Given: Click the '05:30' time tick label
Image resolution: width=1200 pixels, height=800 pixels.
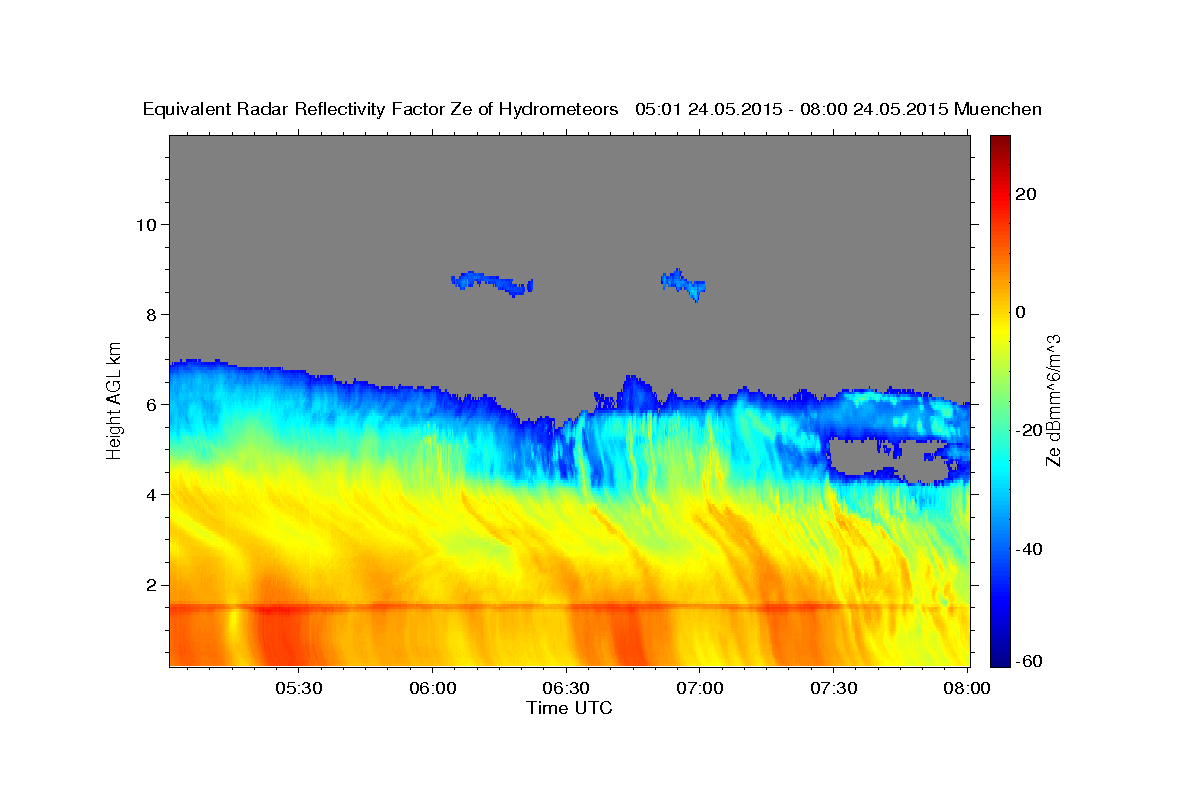Looking at the screenshot, I should pos(299,688).
